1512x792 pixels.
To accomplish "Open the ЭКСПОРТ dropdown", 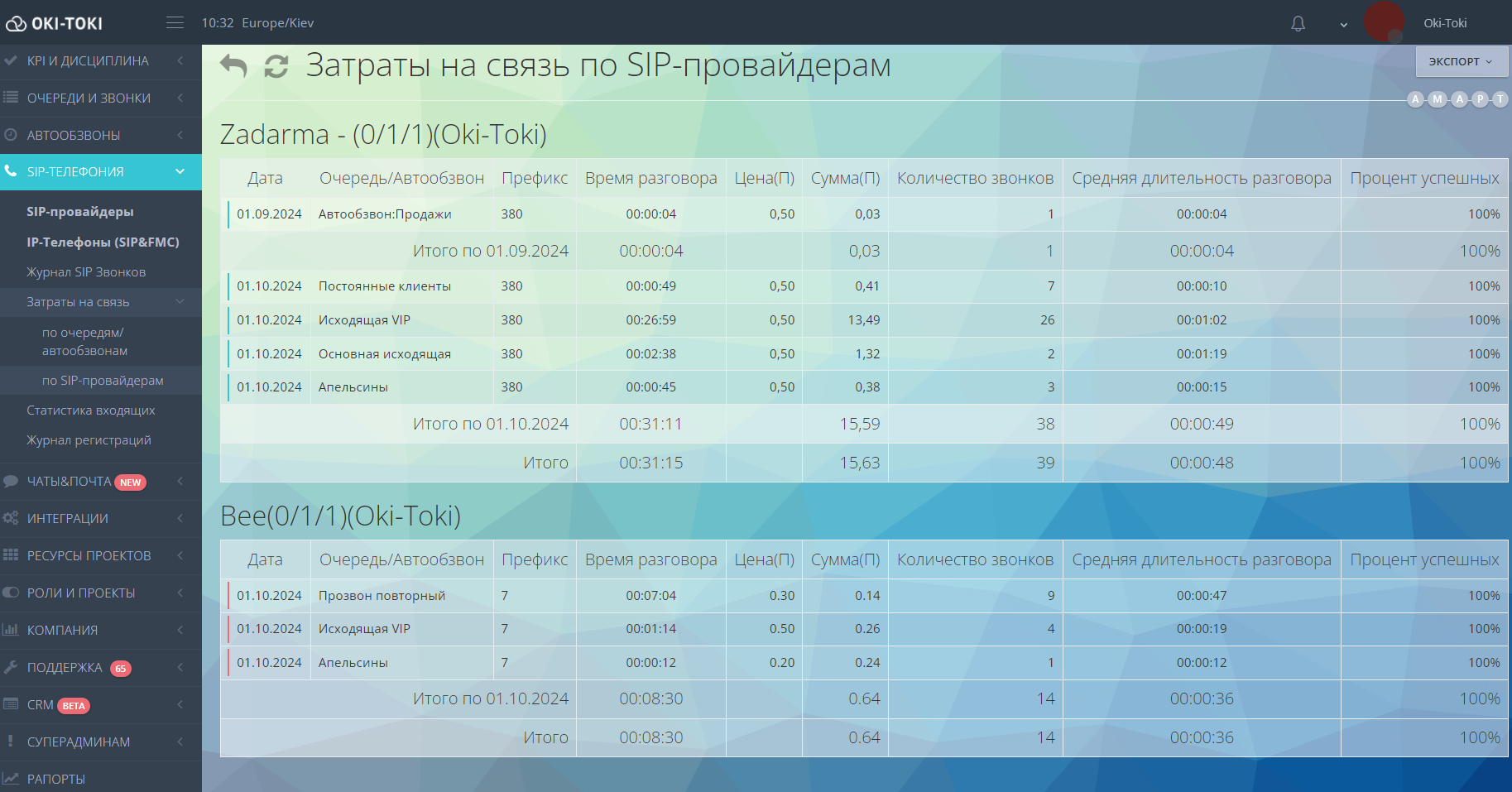I will pos(1462,61).
